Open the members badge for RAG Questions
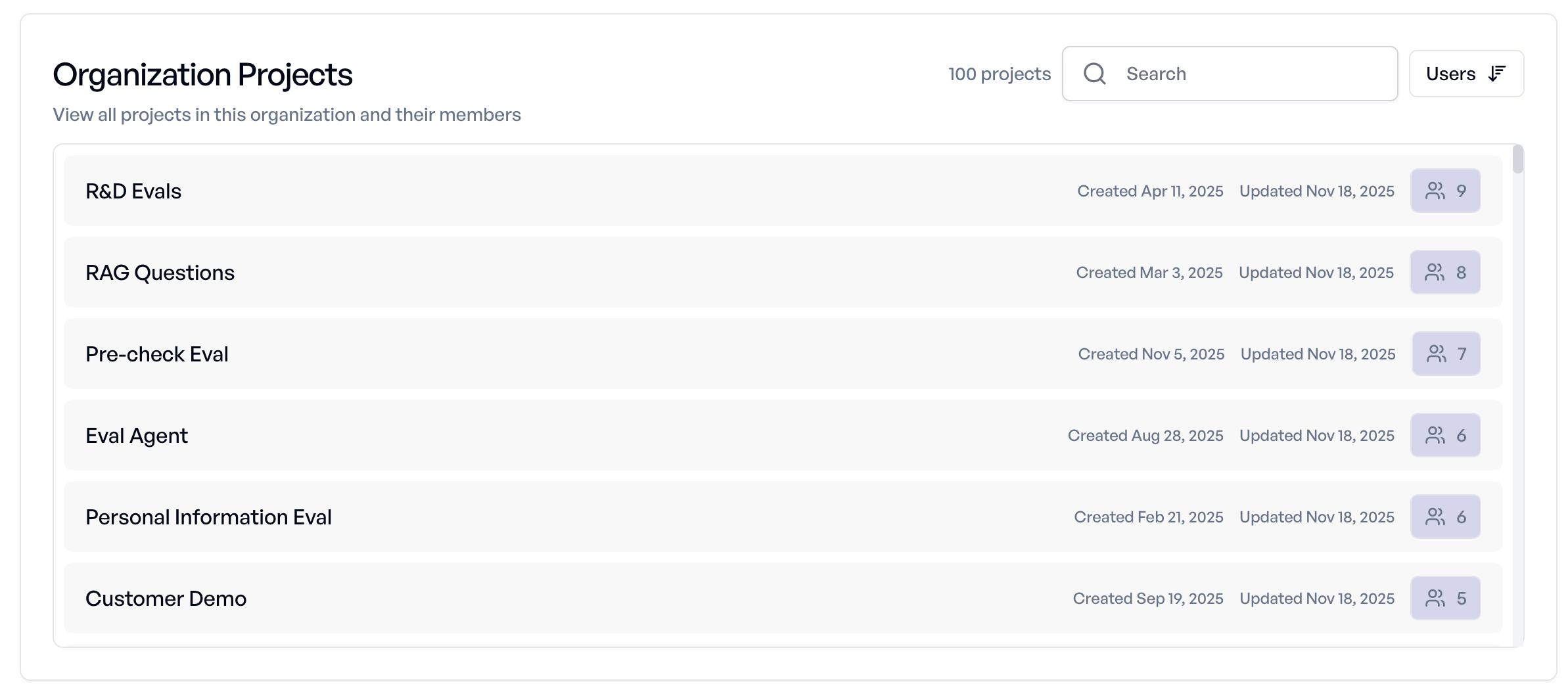The width and height of the screenshot is (1568, 690). 1445,272
